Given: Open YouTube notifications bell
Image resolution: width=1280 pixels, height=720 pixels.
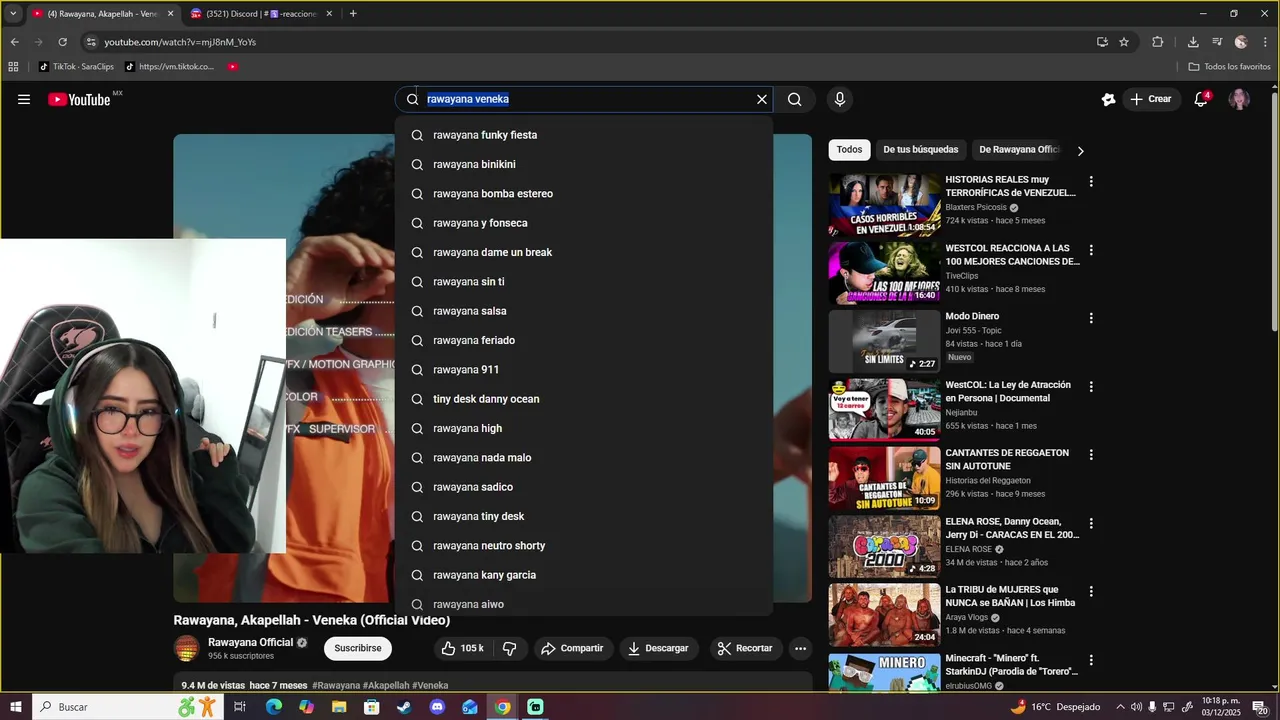Looking at the screenshot, I should point(1201,99).
